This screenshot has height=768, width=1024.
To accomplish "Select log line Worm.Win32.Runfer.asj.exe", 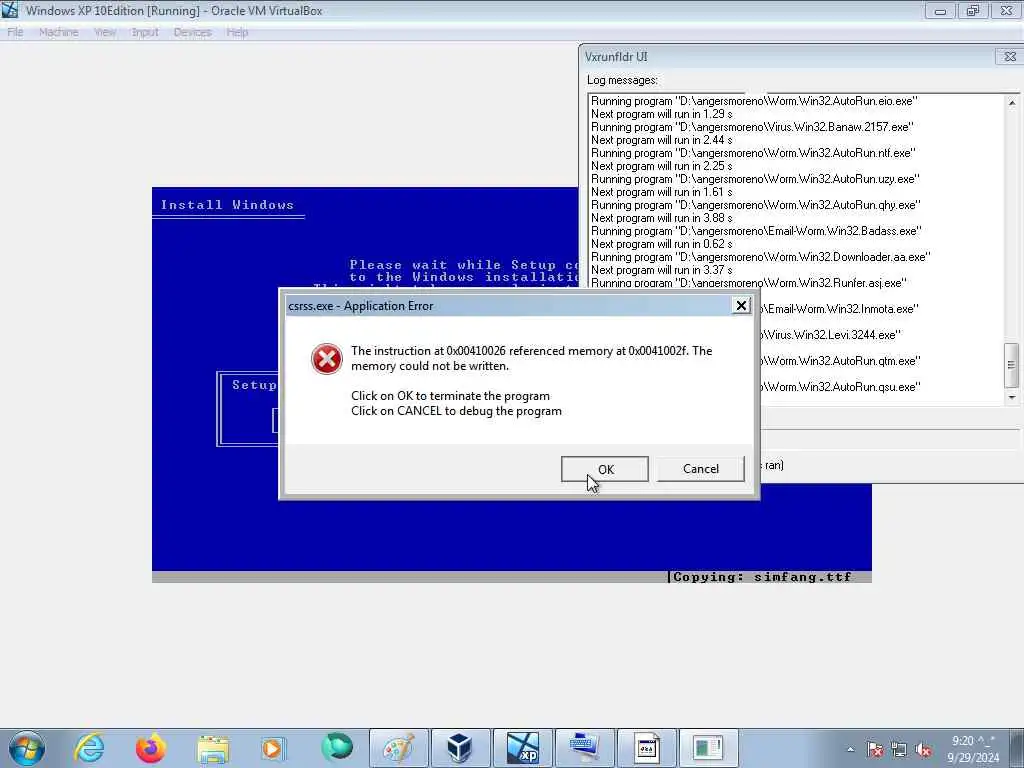I will [749, 283].
